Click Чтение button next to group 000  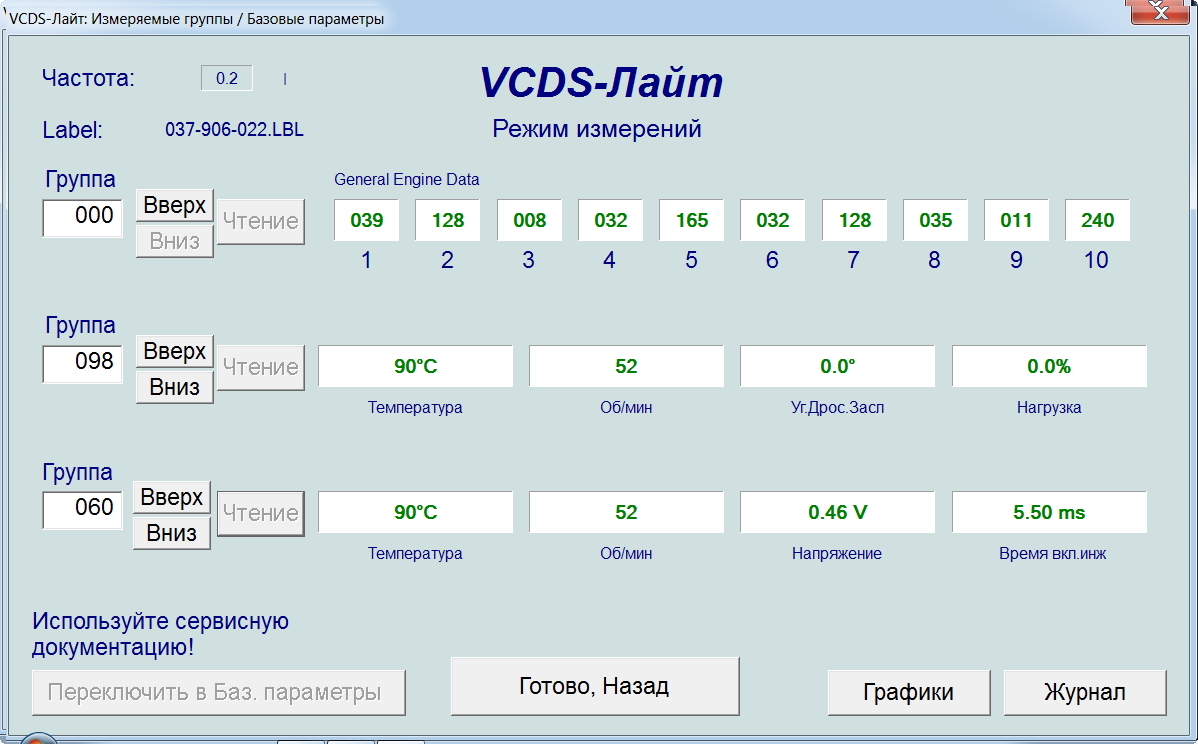(261, 222)
